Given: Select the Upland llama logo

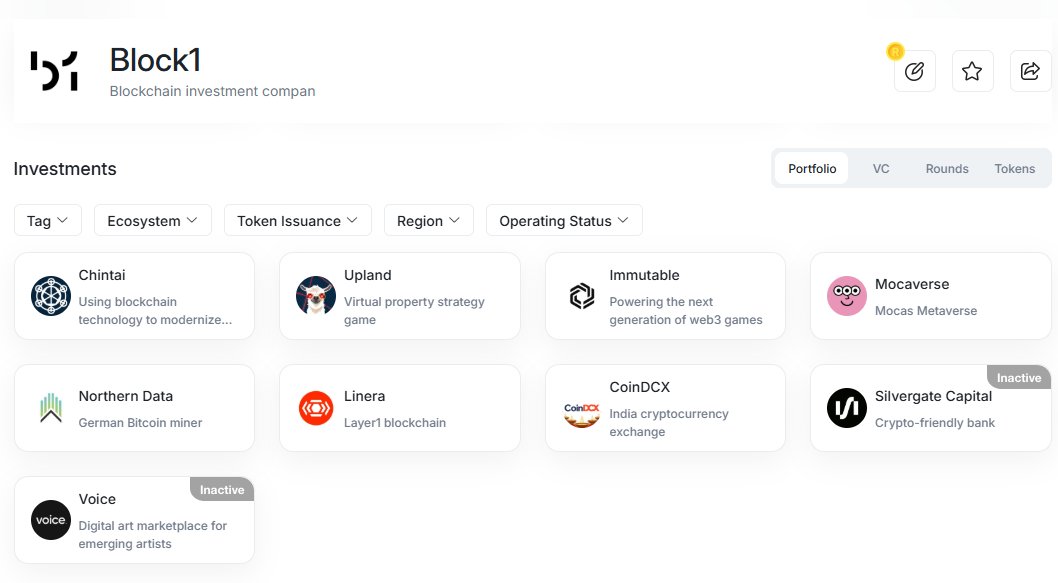Looking at the screenshot, I should click(316, 296).
